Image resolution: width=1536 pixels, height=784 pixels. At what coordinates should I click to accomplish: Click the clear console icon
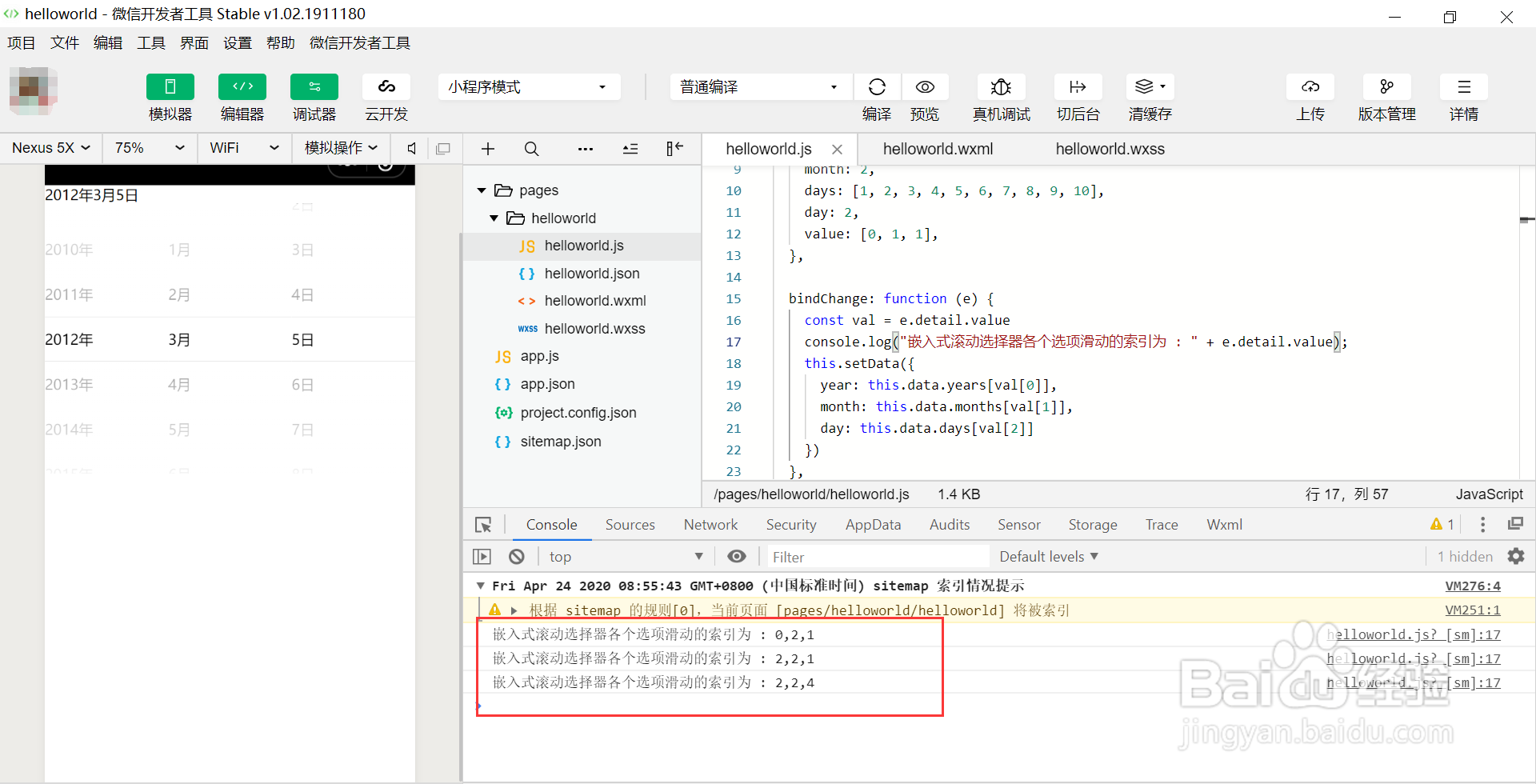[517, 557]
